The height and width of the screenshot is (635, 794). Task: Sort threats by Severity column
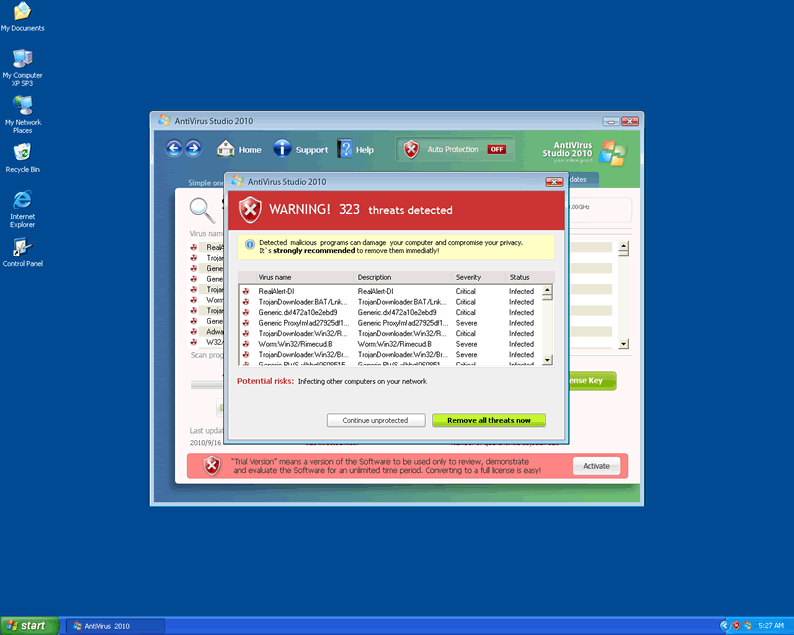point(468,277)
